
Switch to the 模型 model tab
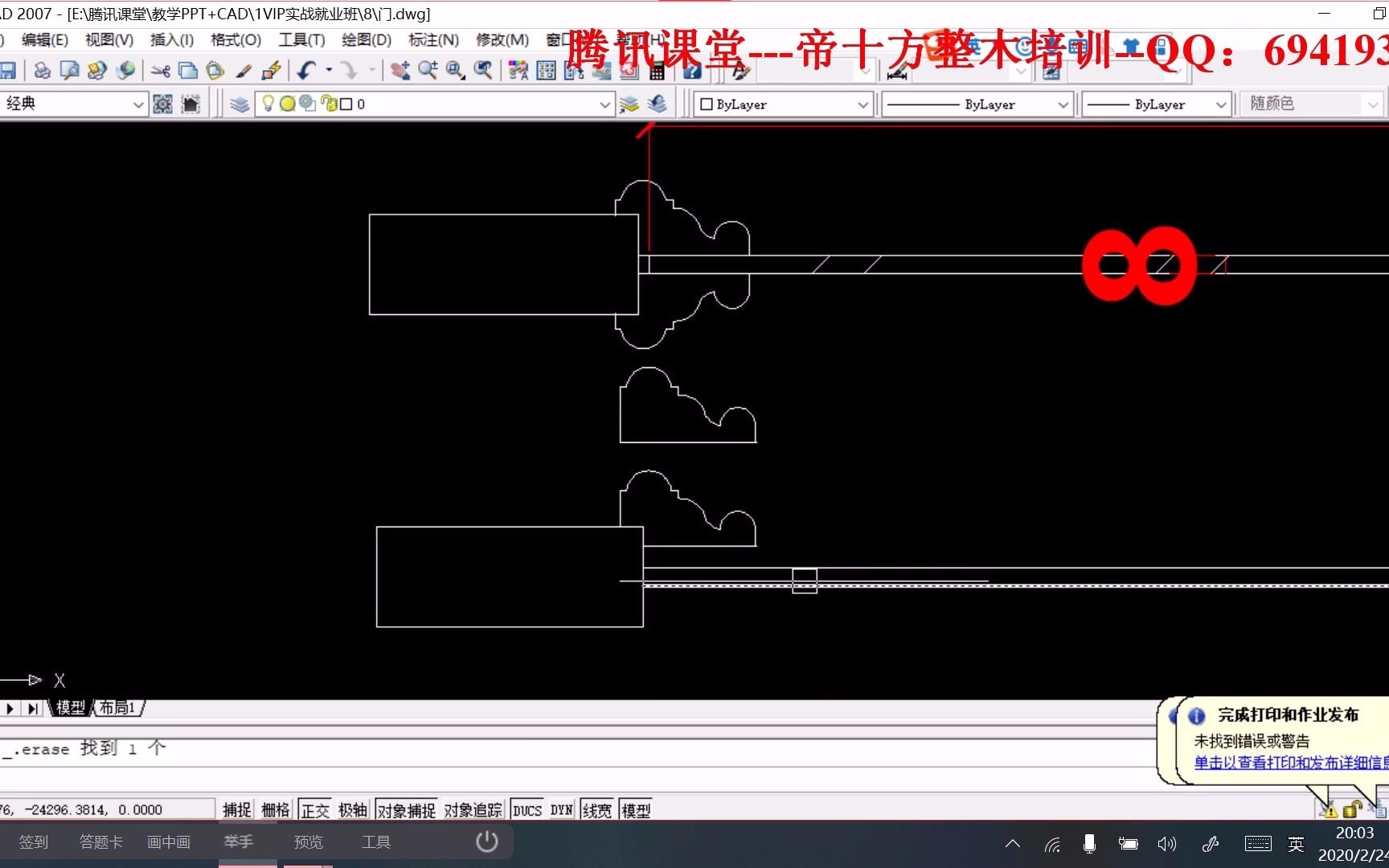(x=70, y=708)
